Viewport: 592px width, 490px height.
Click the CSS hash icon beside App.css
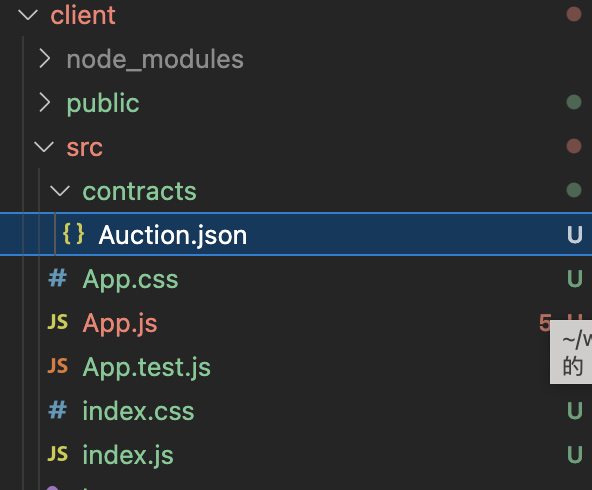click(x=58, y=278)
